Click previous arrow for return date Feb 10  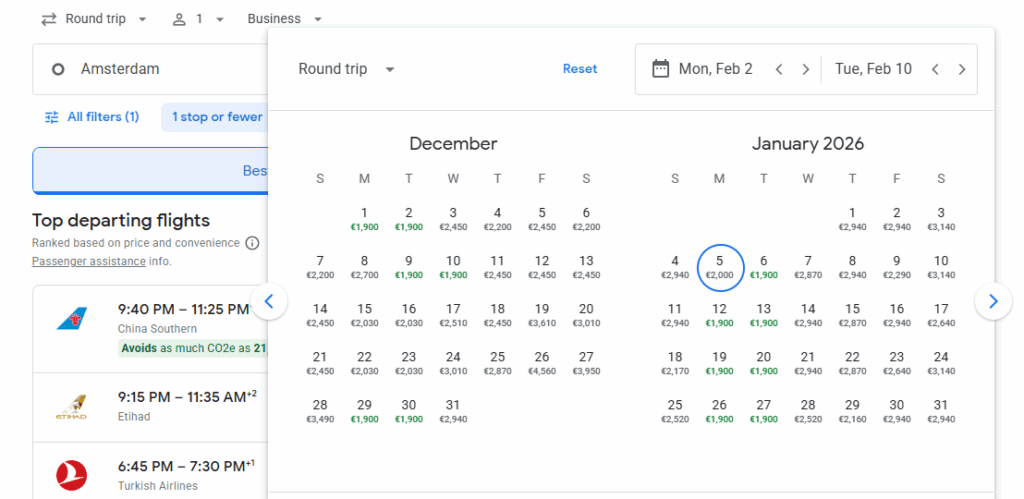[x=935, y=69]
